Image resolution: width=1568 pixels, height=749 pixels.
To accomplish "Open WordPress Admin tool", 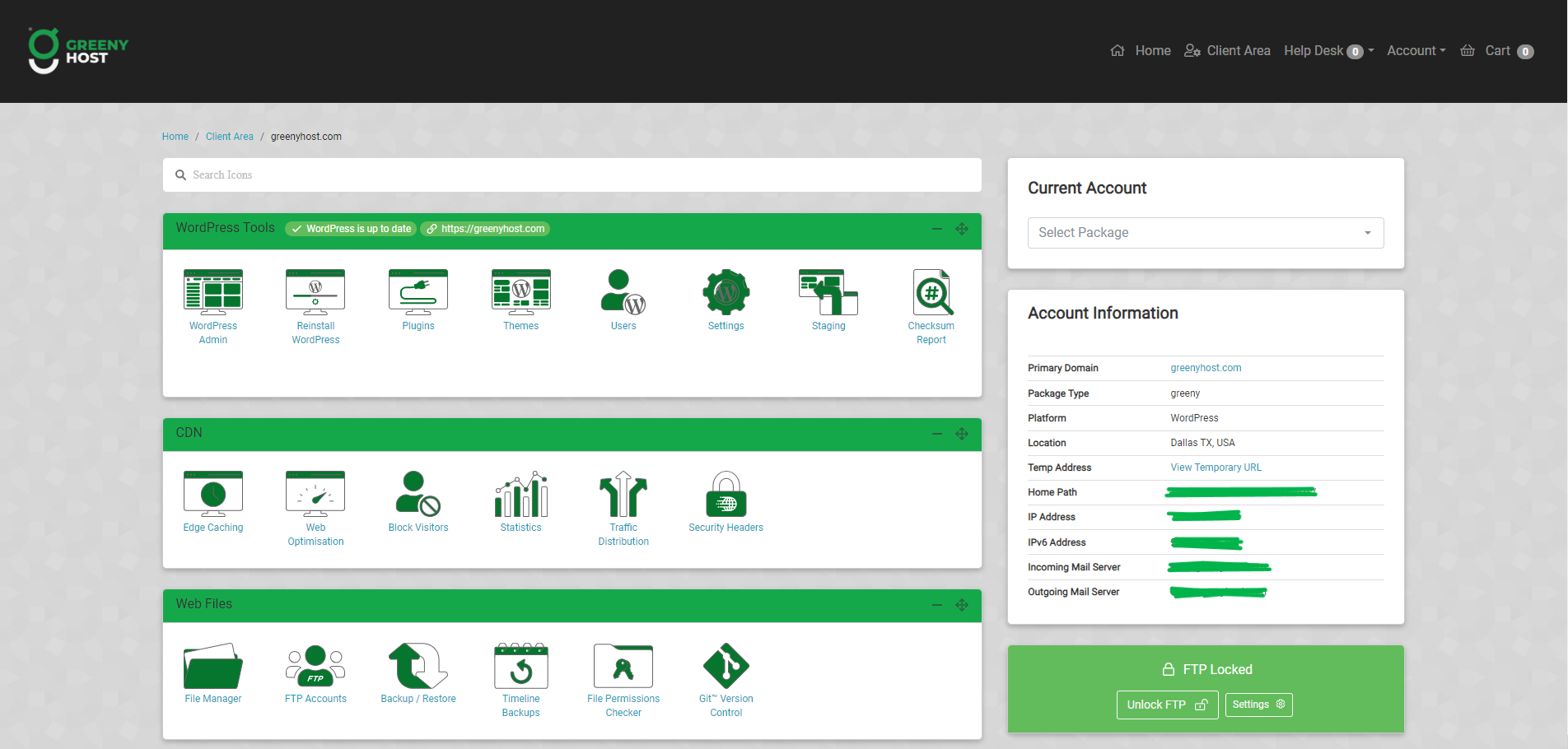I will pyautogui.click(x=212, y=306).
